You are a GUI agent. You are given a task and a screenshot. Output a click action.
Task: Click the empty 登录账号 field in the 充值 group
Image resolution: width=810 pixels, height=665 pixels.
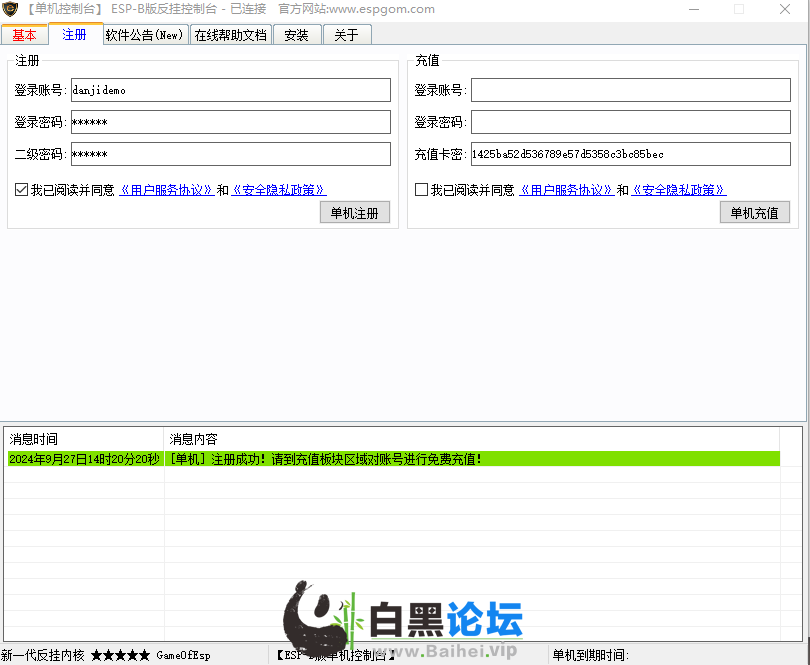click(x=631, y=90)
